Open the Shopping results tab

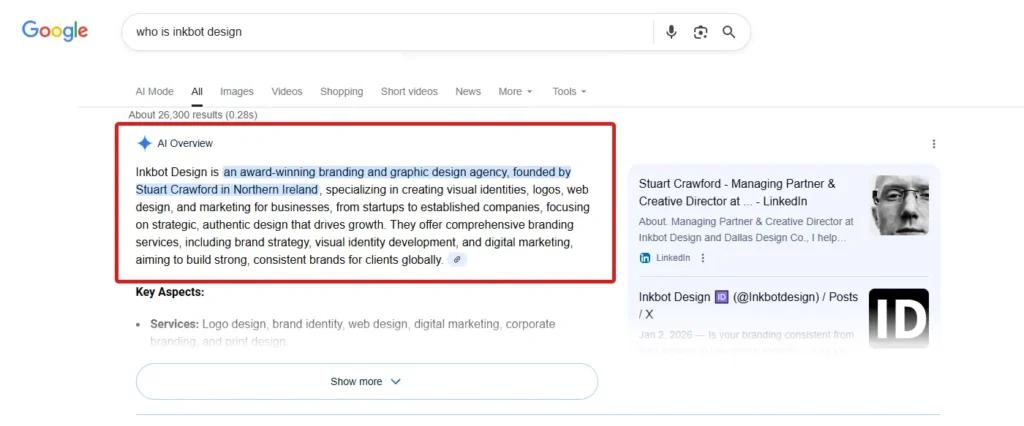341,92
